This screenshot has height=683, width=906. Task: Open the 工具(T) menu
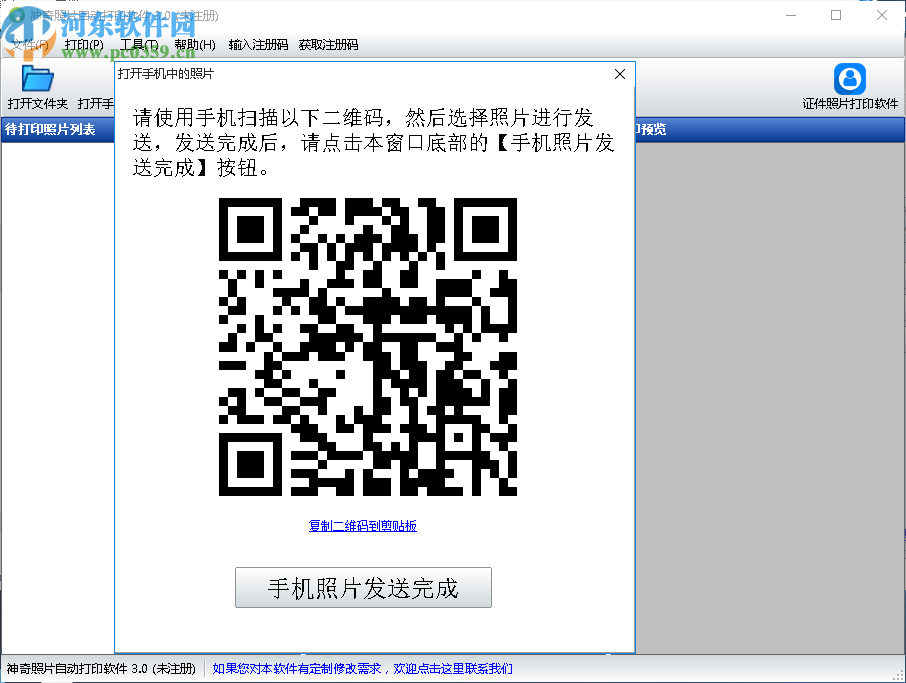pos(139,44)
